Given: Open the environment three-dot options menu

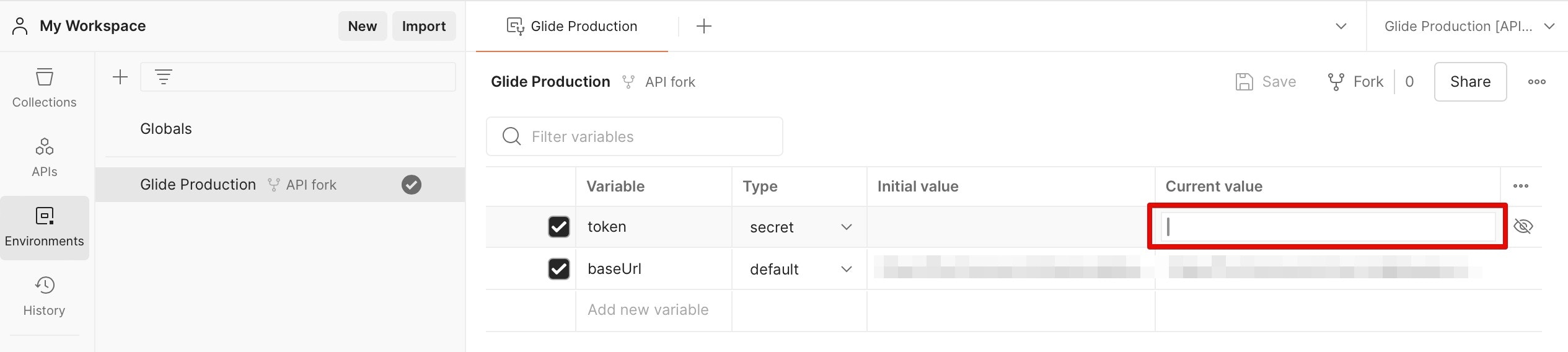Looking at the screenshot, I should 1536,82.
